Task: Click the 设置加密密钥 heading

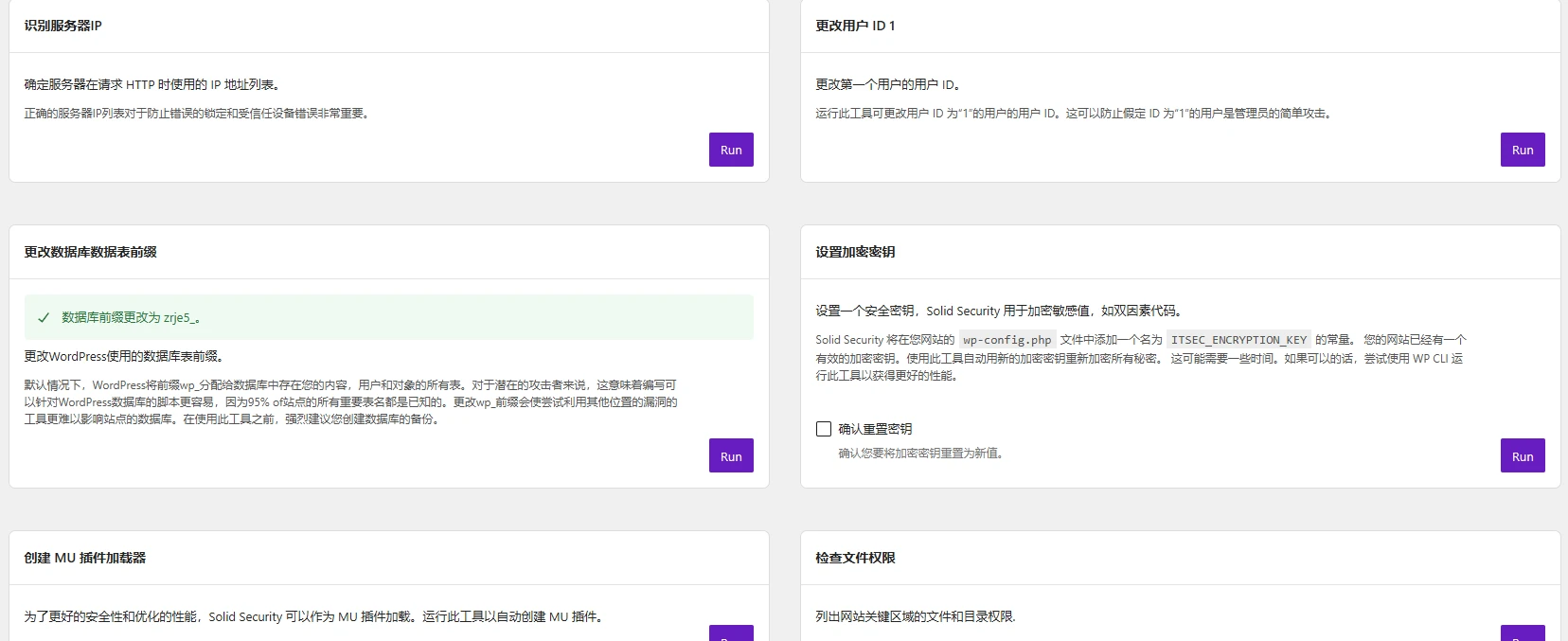Action: pos(855,252)
